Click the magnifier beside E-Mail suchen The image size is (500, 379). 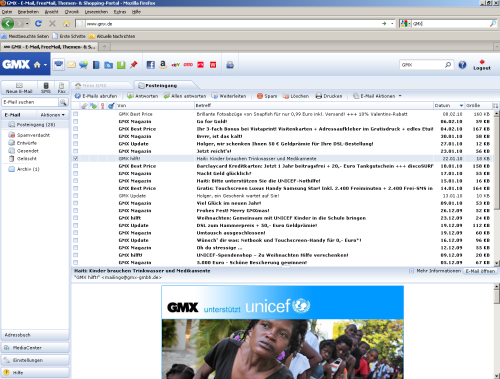point(63,102)
